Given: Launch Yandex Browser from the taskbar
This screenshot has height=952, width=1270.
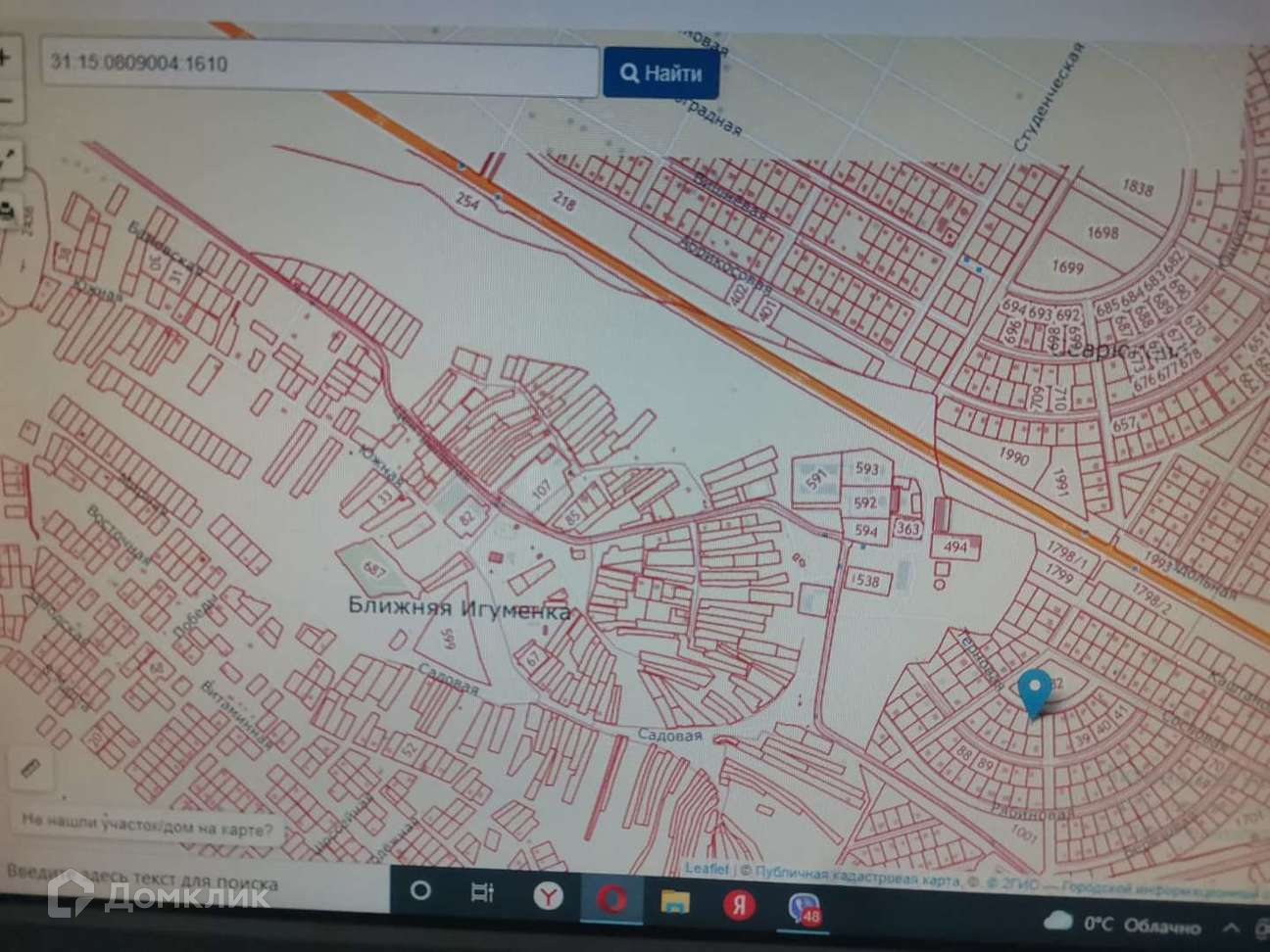Looking at the screenshot, I should coord(548,895).
